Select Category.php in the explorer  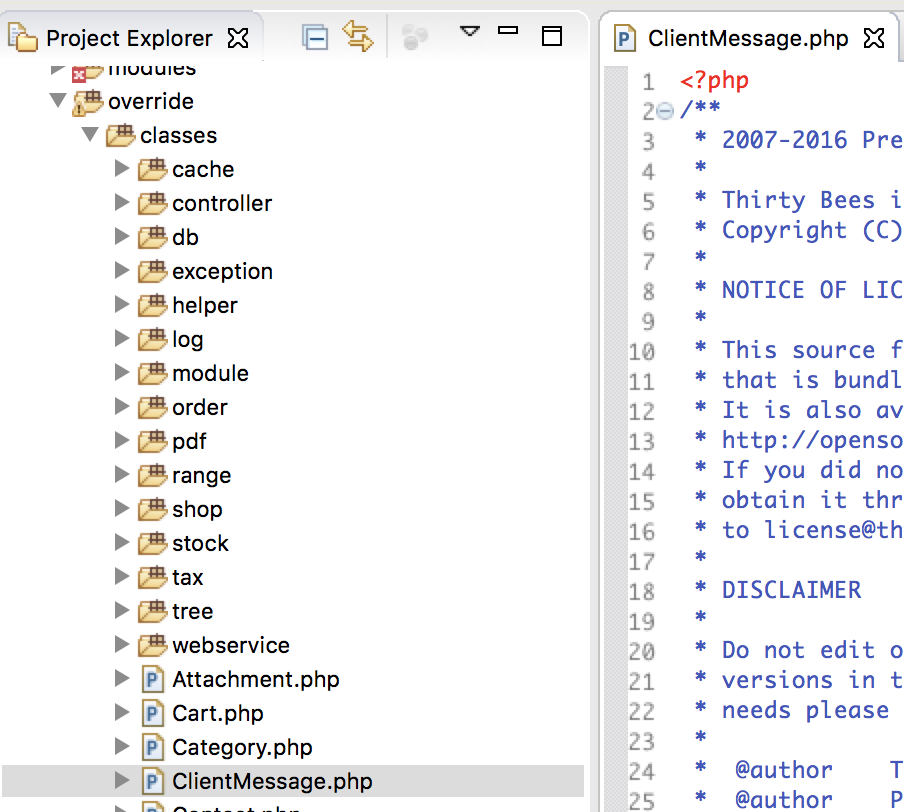(242, 748)
